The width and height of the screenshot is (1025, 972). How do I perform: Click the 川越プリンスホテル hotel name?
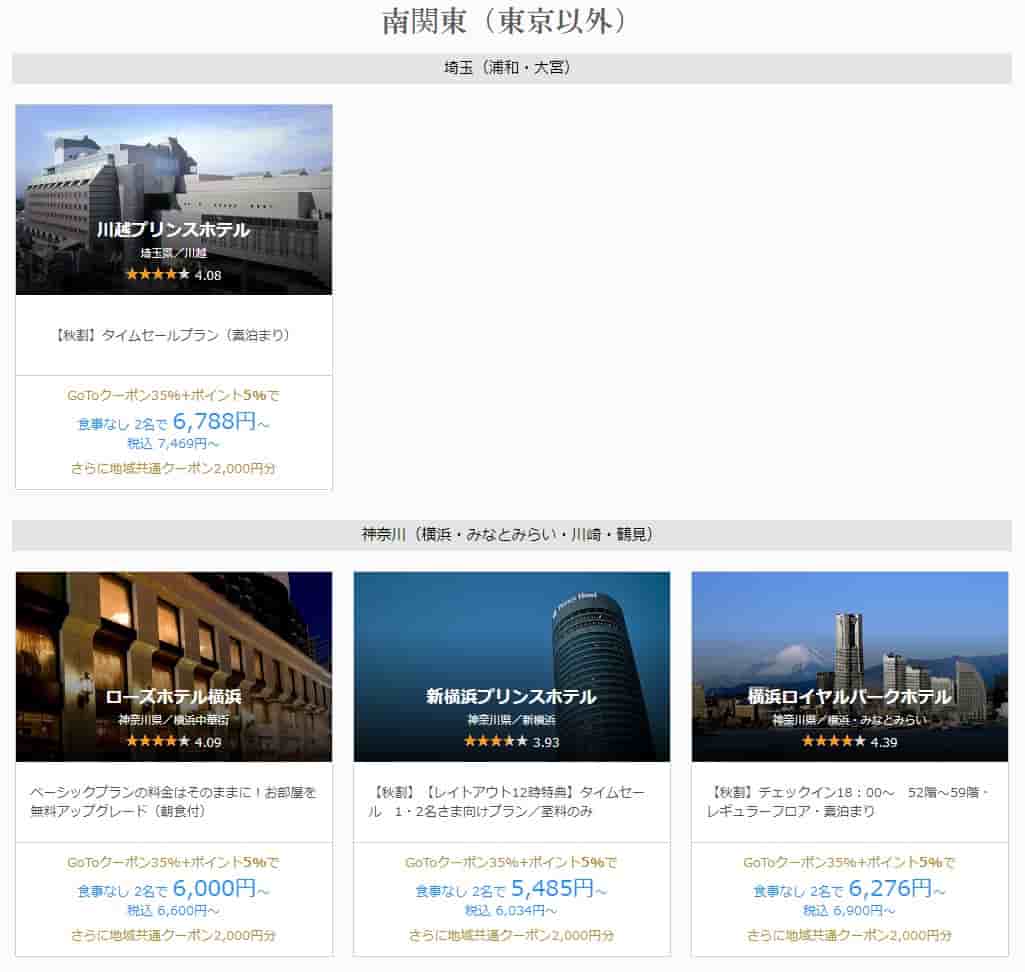click(x=173, y=230)
